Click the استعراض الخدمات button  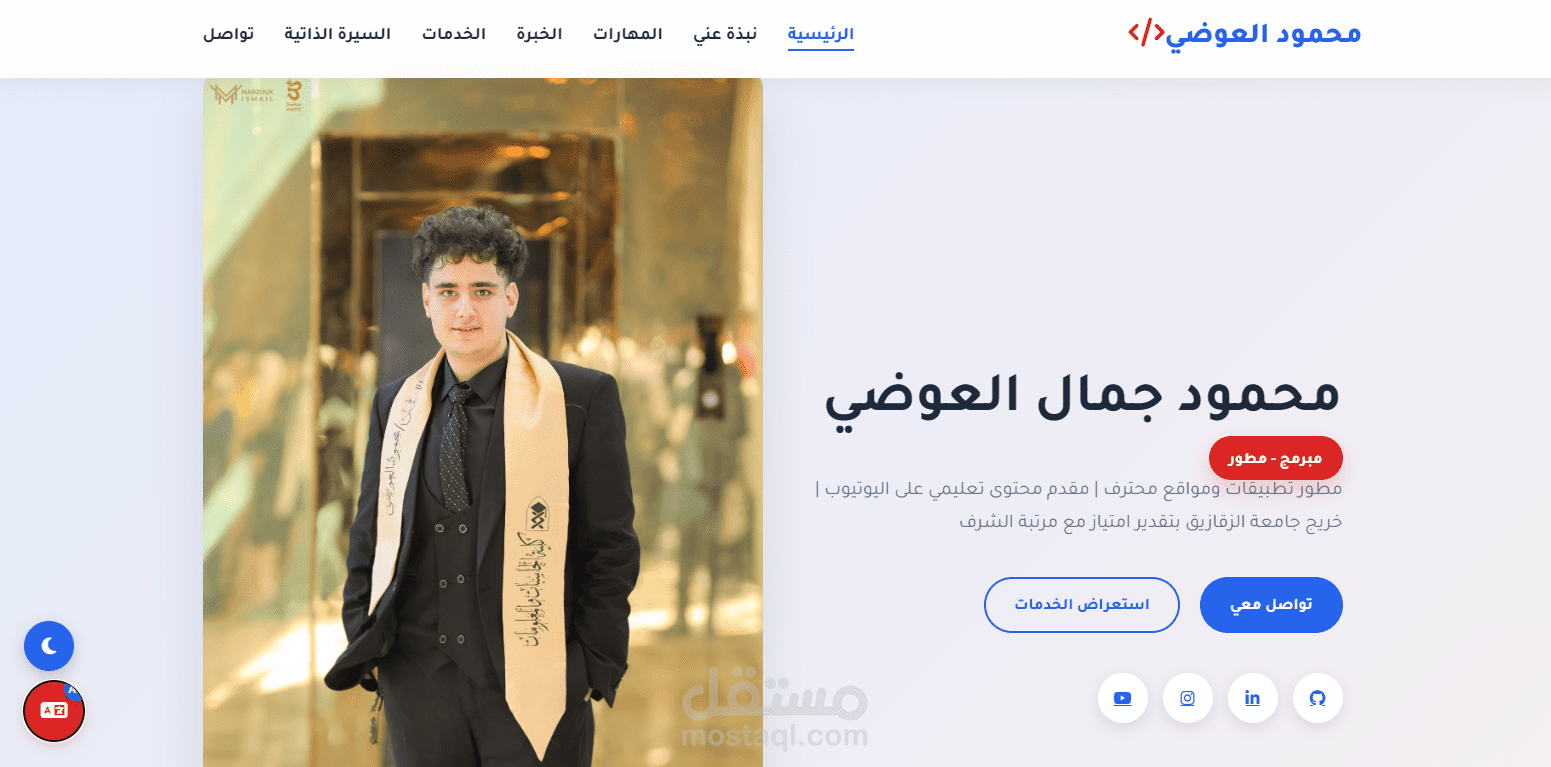[1082, 605]
